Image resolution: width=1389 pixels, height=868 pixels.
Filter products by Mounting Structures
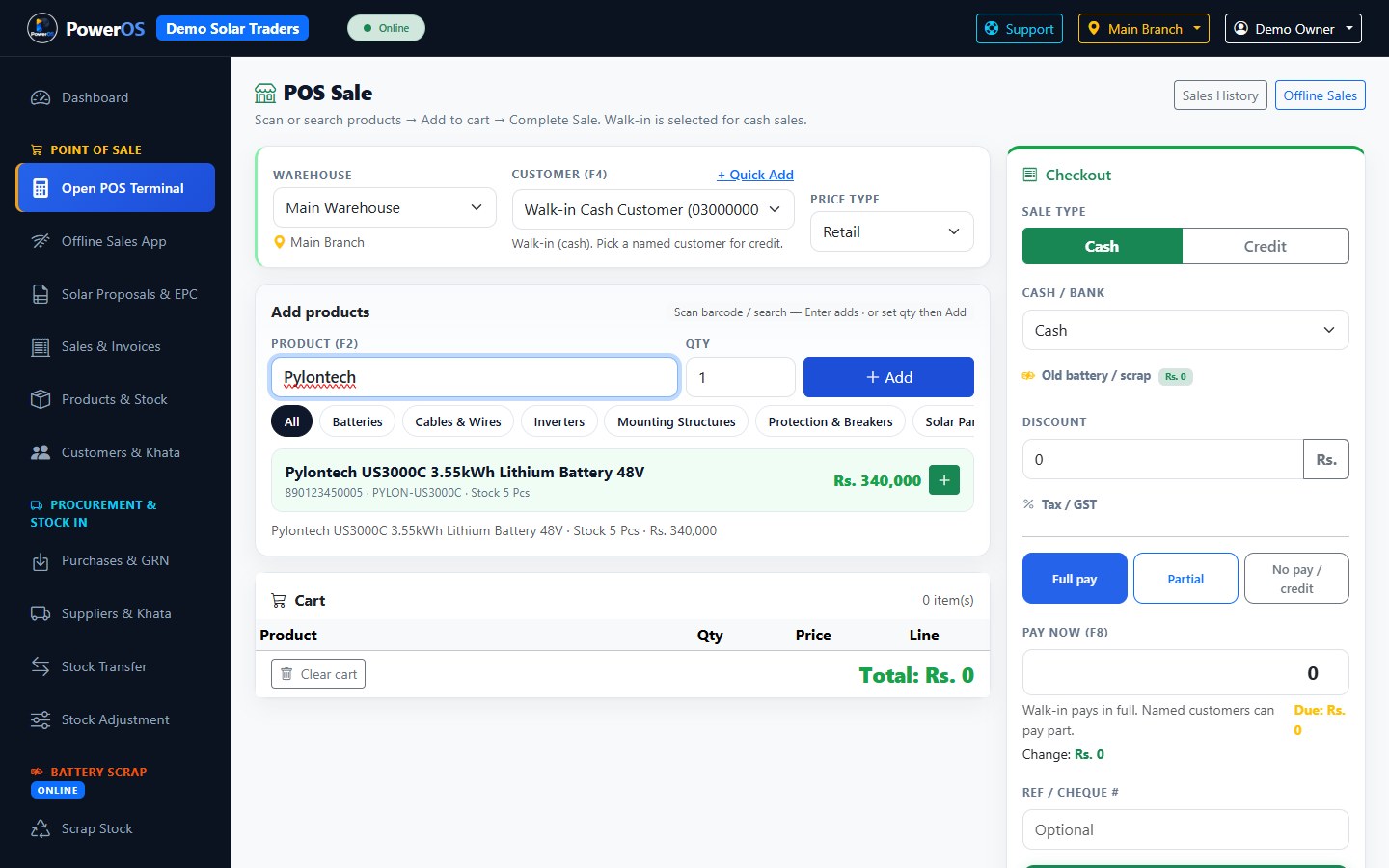(x=676, y=421)
